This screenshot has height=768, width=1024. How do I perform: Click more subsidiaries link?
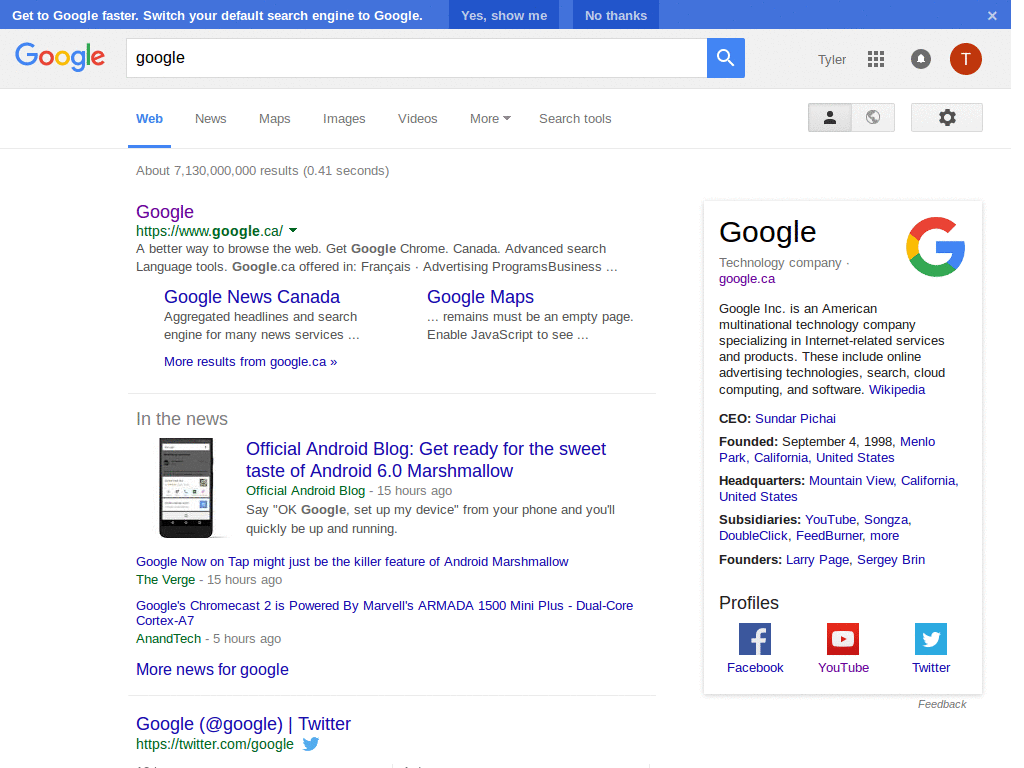[884, 536]
